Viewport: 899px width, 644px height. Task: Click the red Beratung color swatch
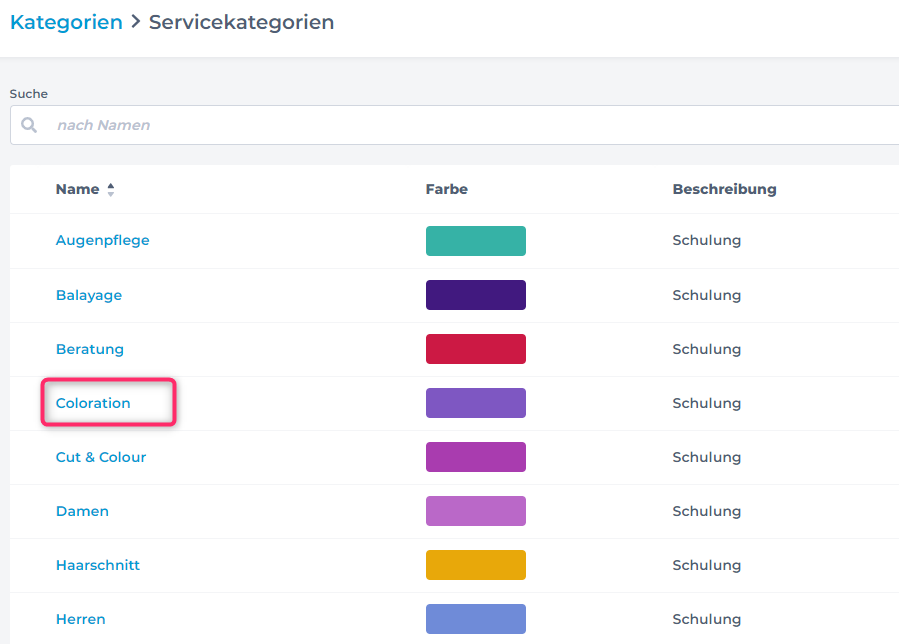tap(475, 349)
